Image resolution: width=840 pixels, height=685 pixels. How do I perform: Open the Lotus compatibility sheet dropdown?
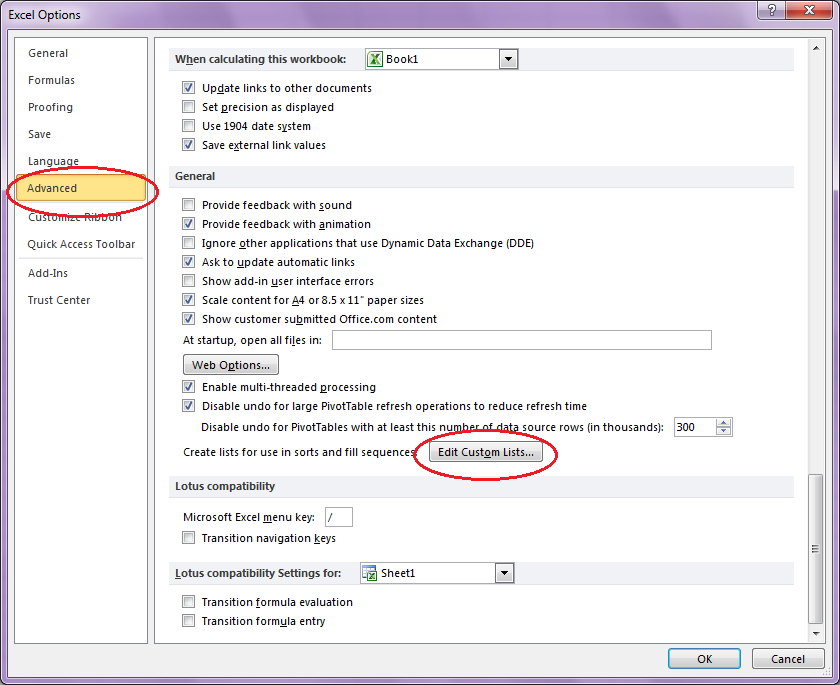[505, 573]
